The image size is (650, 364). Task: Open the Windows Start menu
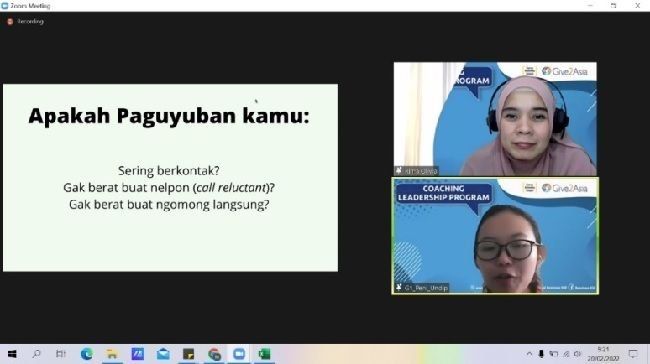pos(12,354)
